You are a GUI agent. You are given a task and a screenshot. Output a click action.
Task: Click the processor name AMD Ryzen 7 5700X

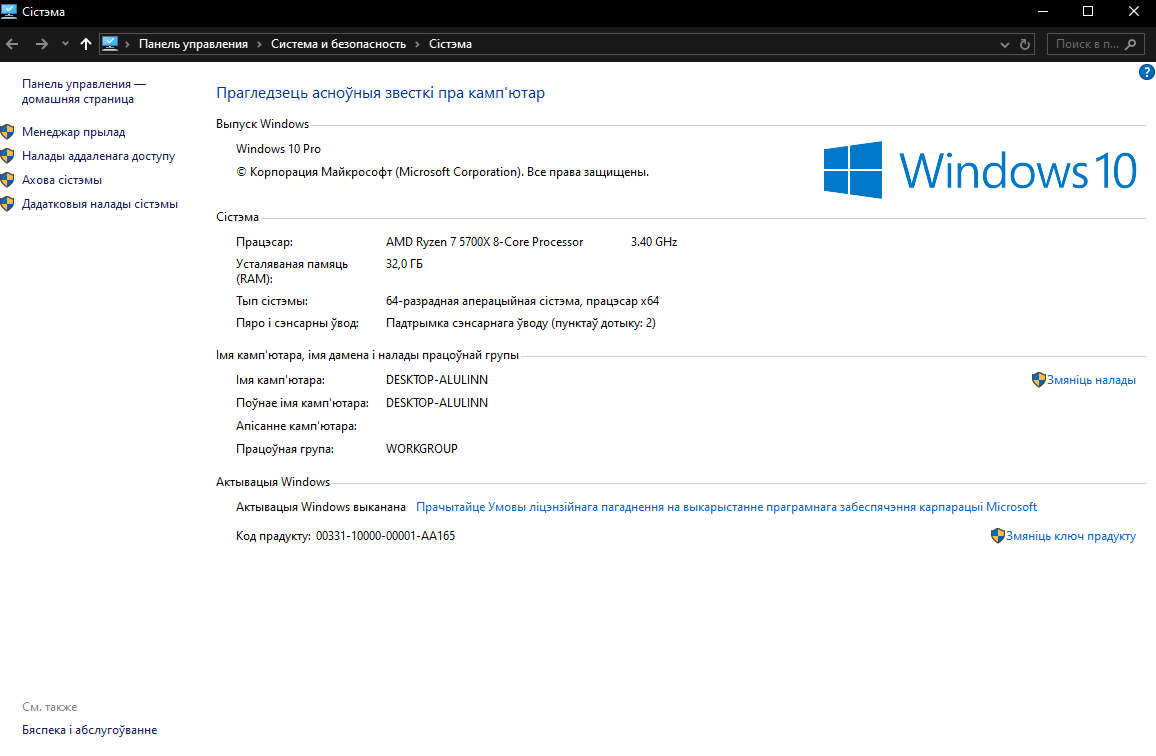click(x=484, y=242)
